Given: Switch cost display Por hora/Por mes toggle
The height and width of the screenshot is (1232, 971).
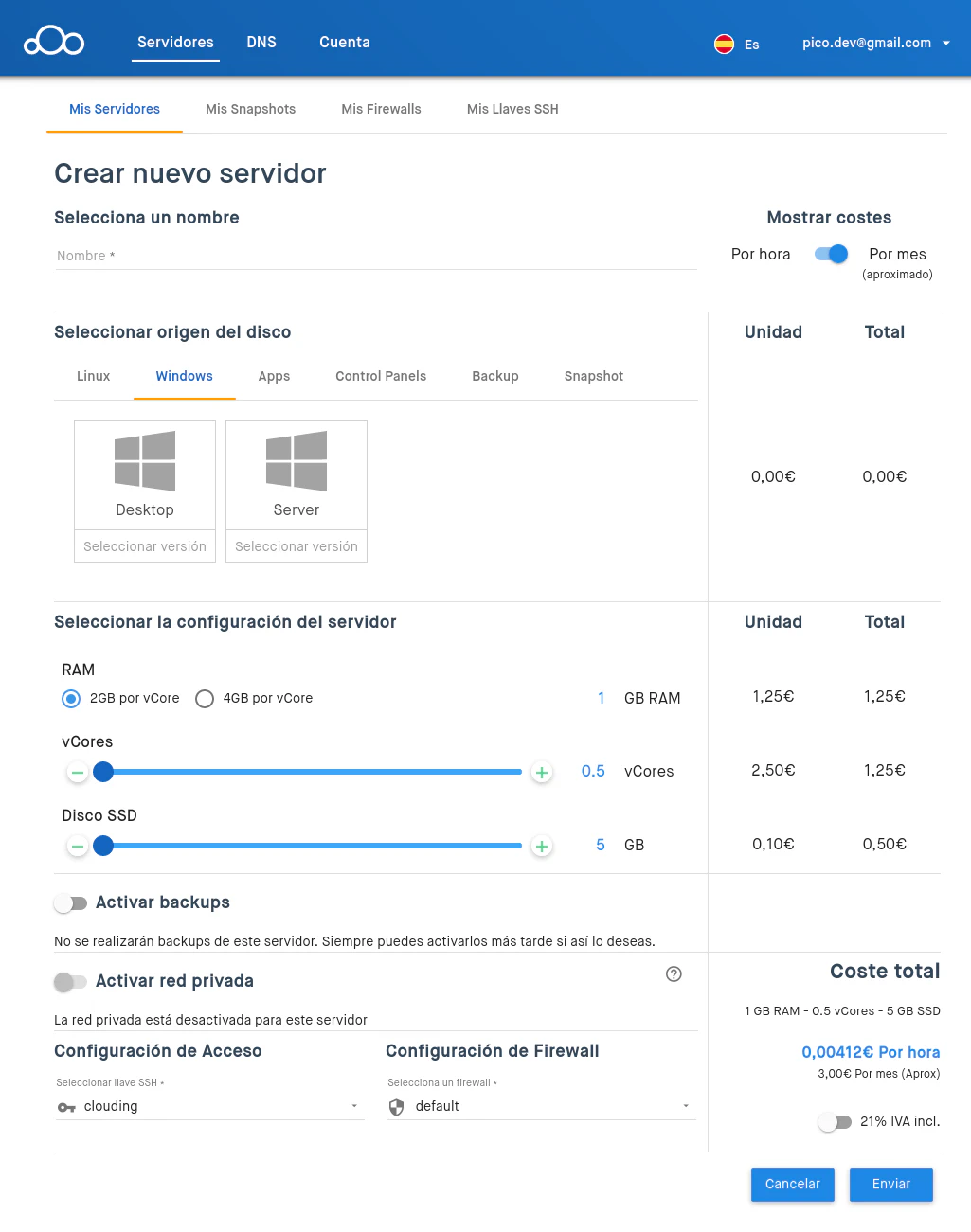Looking at the screenshot, I should [831, 254].
